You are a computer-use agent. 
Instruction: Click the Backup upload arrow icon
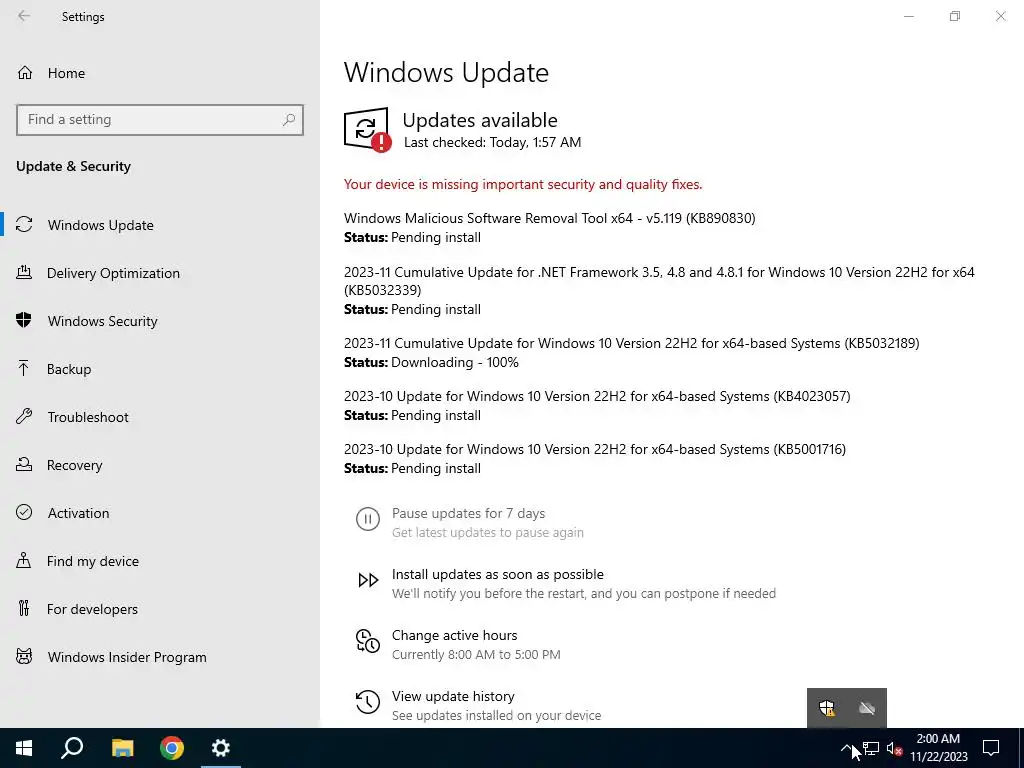[24, 368]
